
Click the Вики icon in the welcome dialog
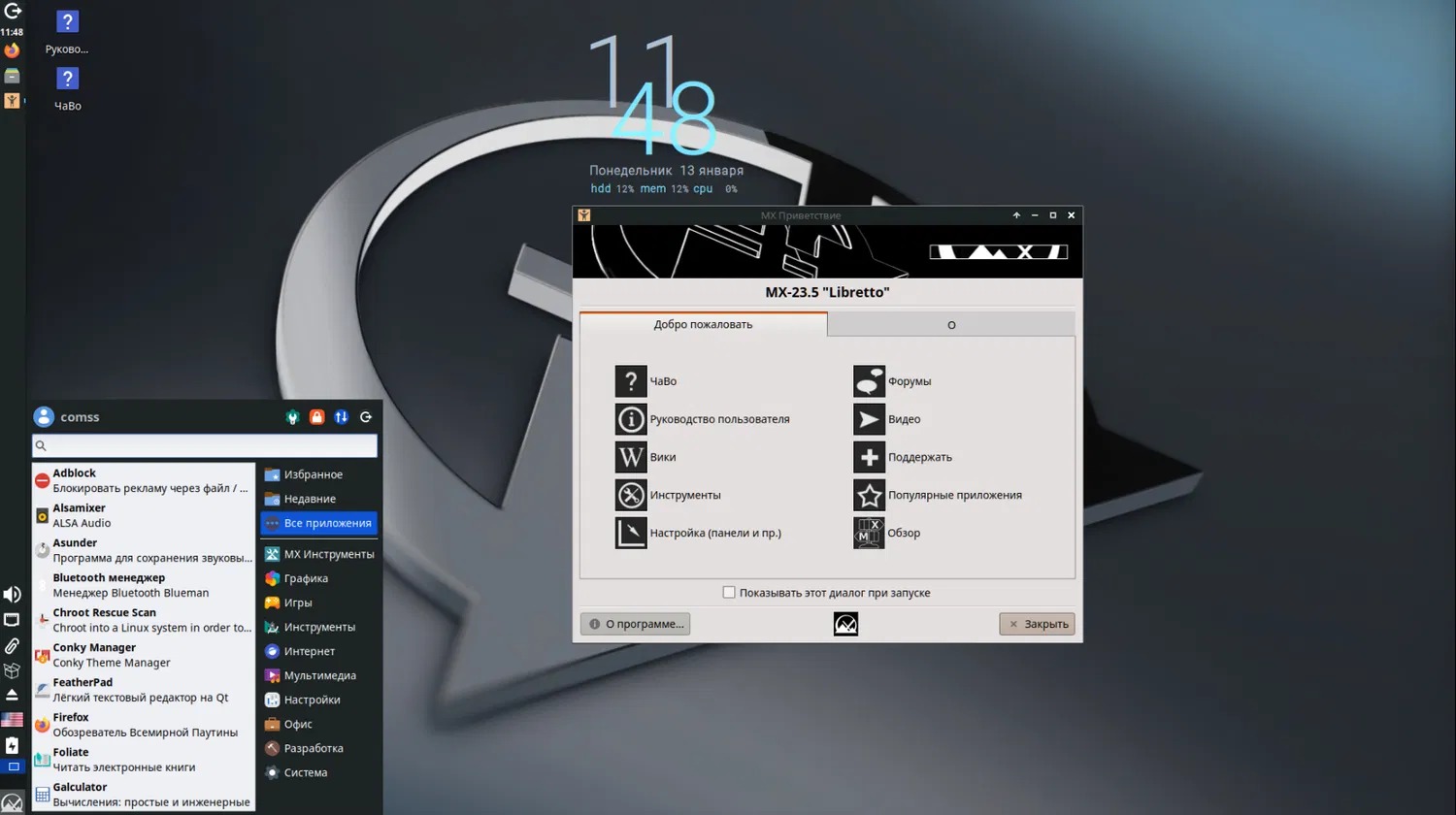631,457
